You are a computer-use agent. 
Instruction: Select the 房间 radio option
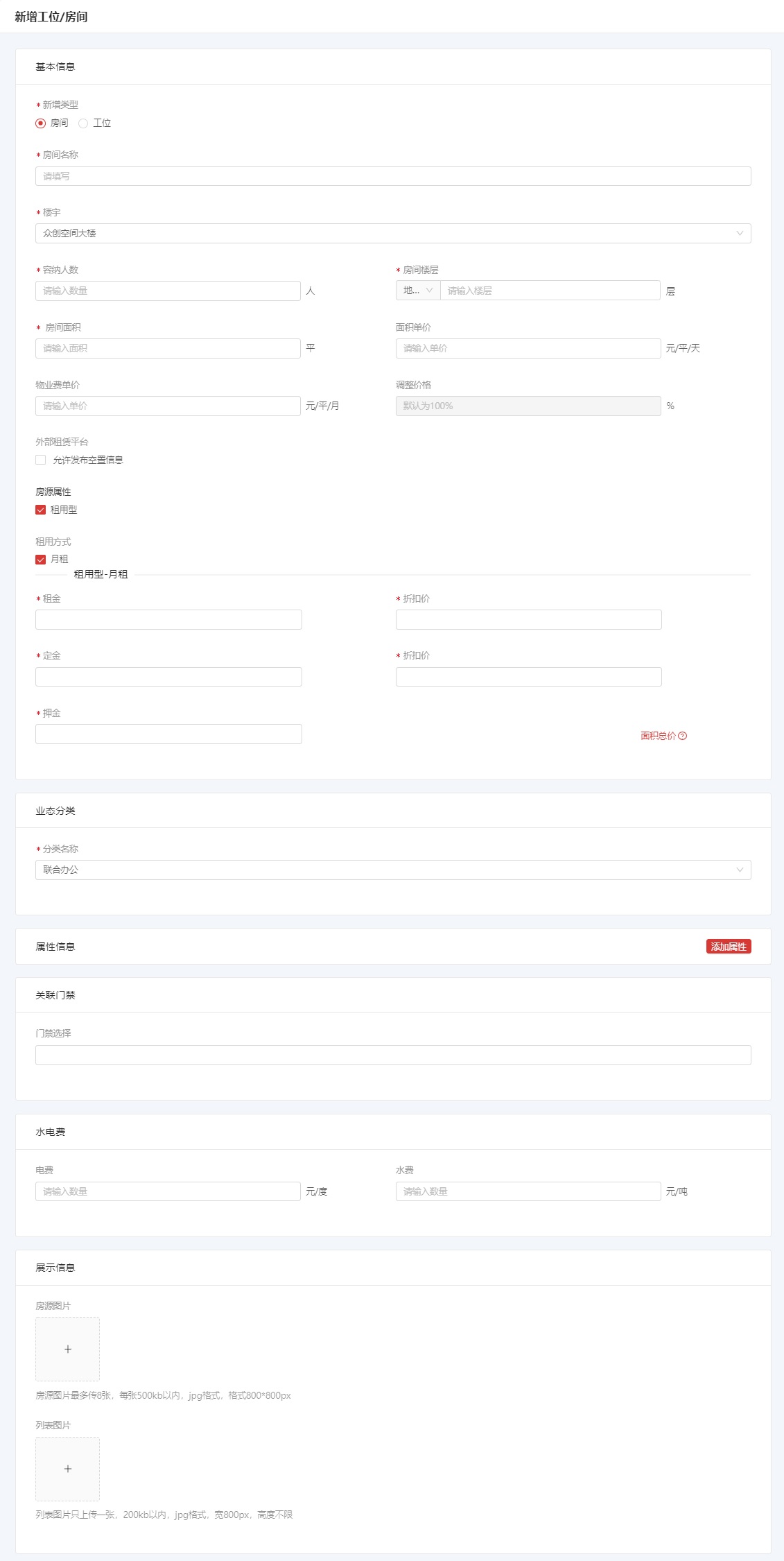click(x=41, y=123)
